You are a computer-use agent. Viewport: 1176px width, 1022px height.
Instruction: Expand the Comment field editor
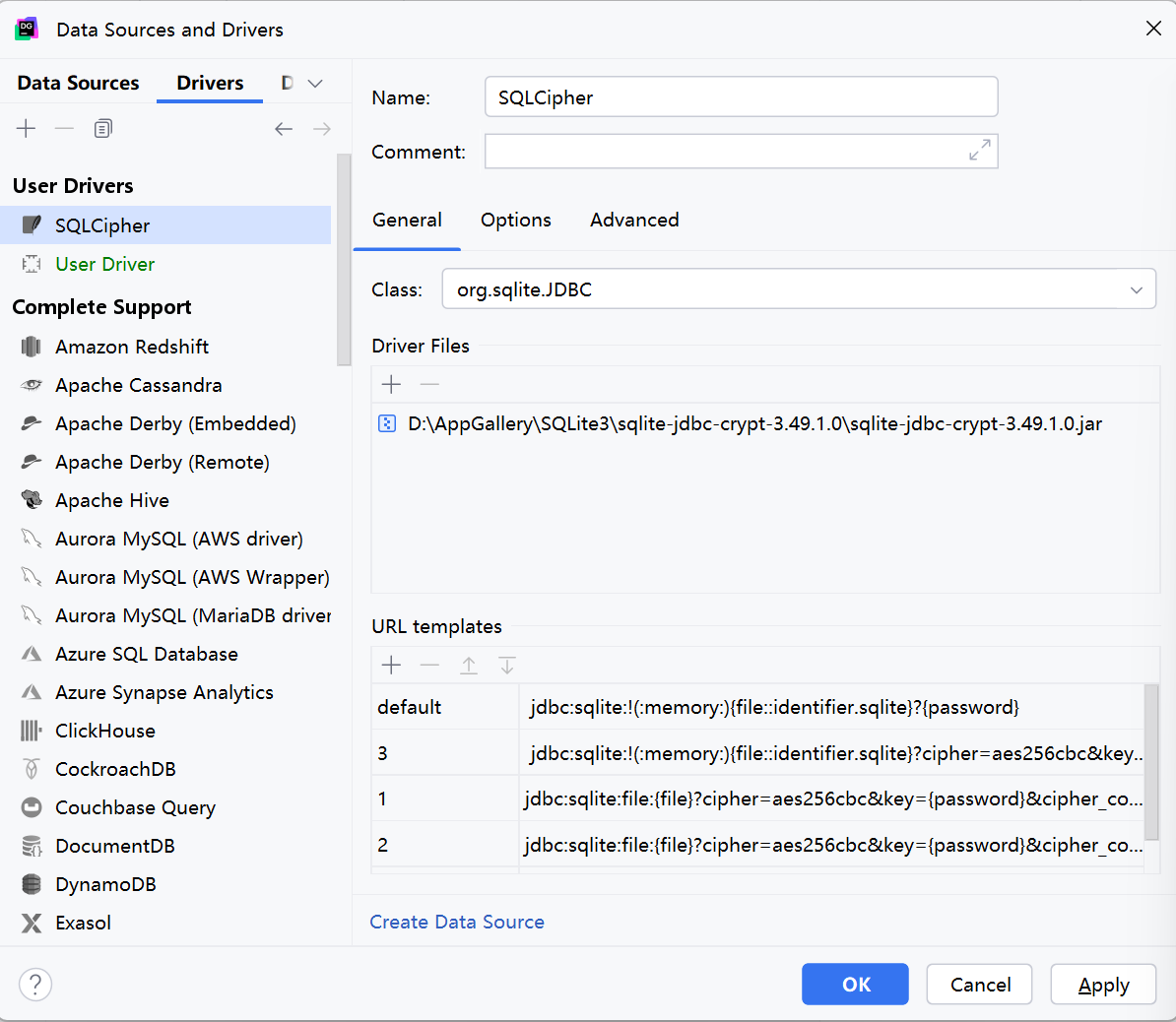(x=979, y=150)
